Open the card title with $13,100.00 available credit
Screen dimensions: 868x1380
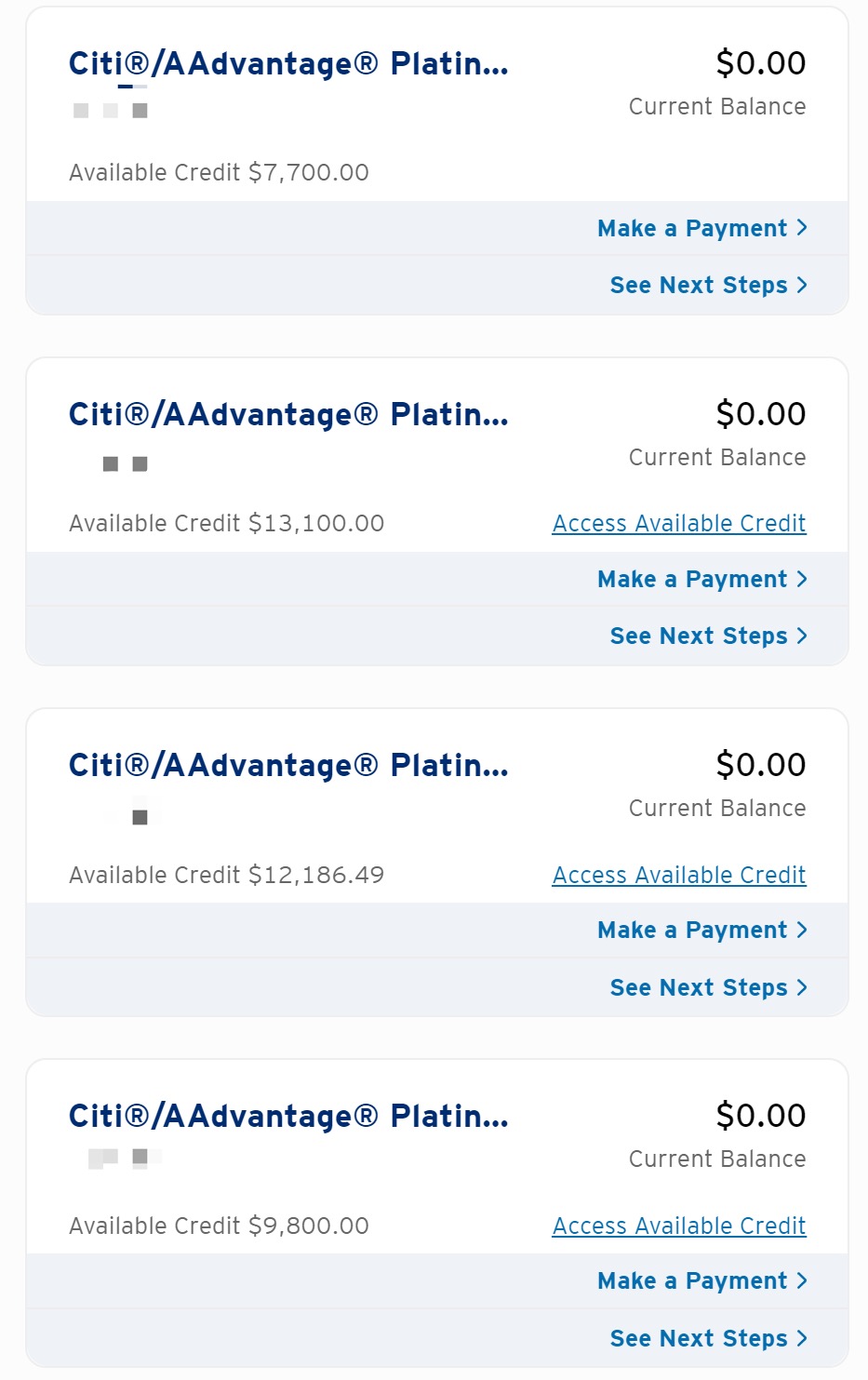pyautogui.click(x=288, y=414)
